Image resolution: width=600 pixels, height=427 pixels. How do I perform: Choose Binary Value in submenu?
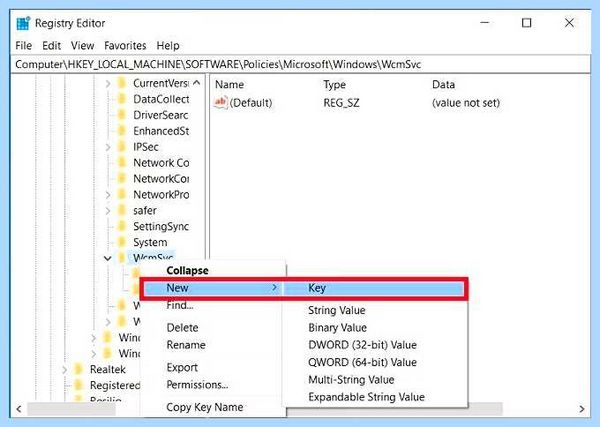tap(337, 328)
